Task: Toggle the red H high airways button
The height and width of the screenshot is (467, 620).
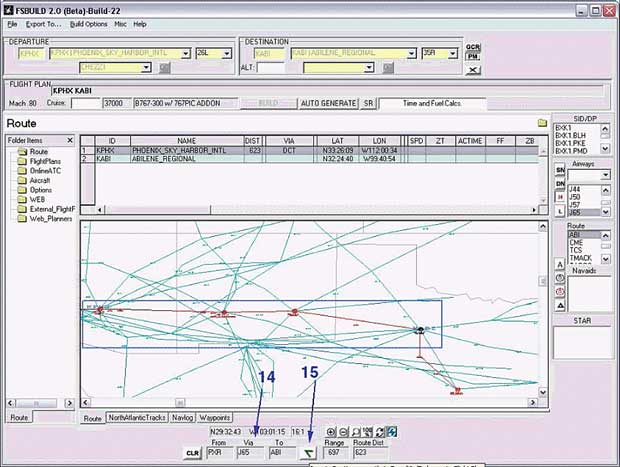Action: [x=560, y=197]
